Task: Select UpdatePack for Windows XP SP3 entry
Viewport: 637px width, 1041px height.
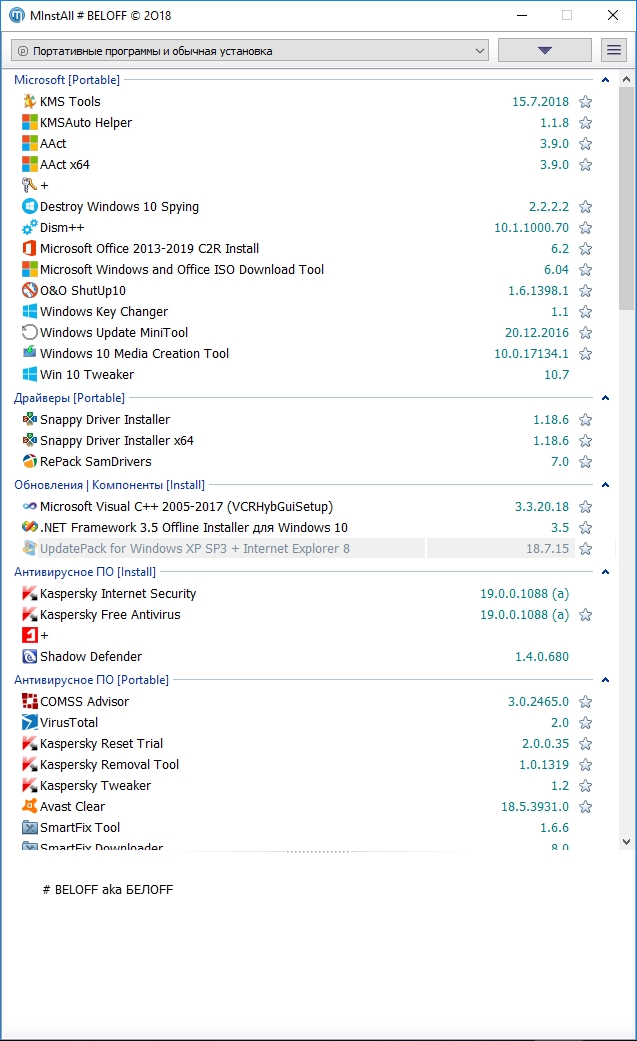Action: click(195, 548)
